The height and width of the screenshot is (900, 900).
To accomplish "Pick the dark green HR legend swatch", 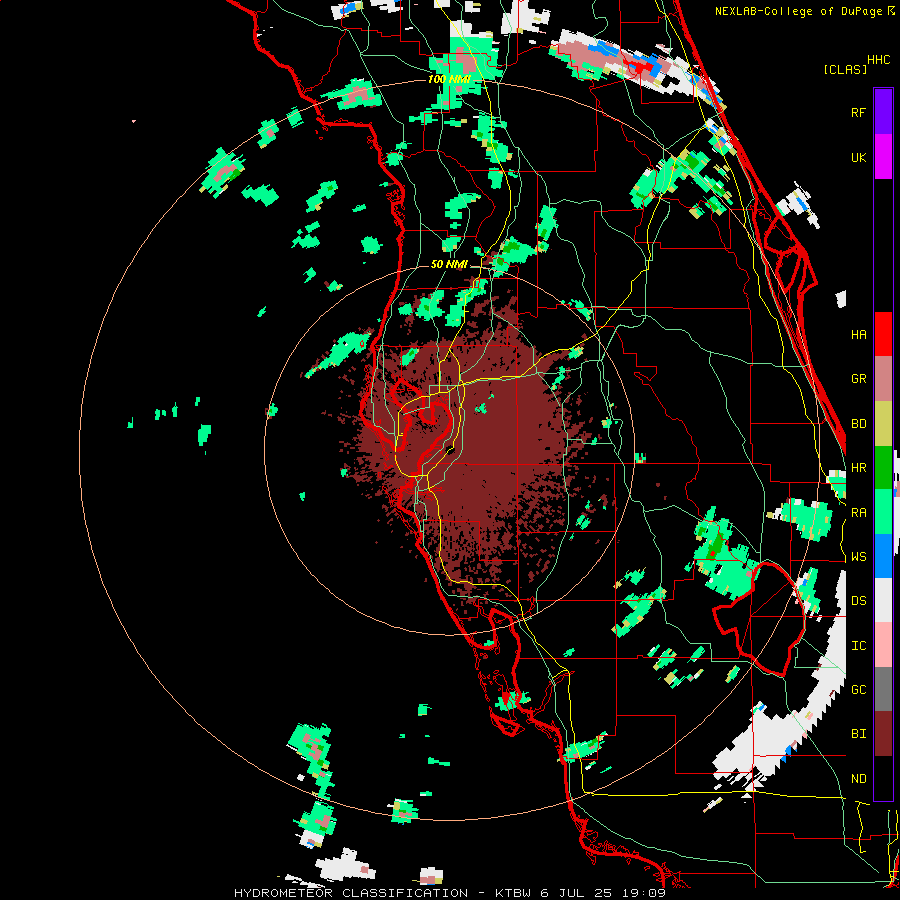I will tap(883, 468).
